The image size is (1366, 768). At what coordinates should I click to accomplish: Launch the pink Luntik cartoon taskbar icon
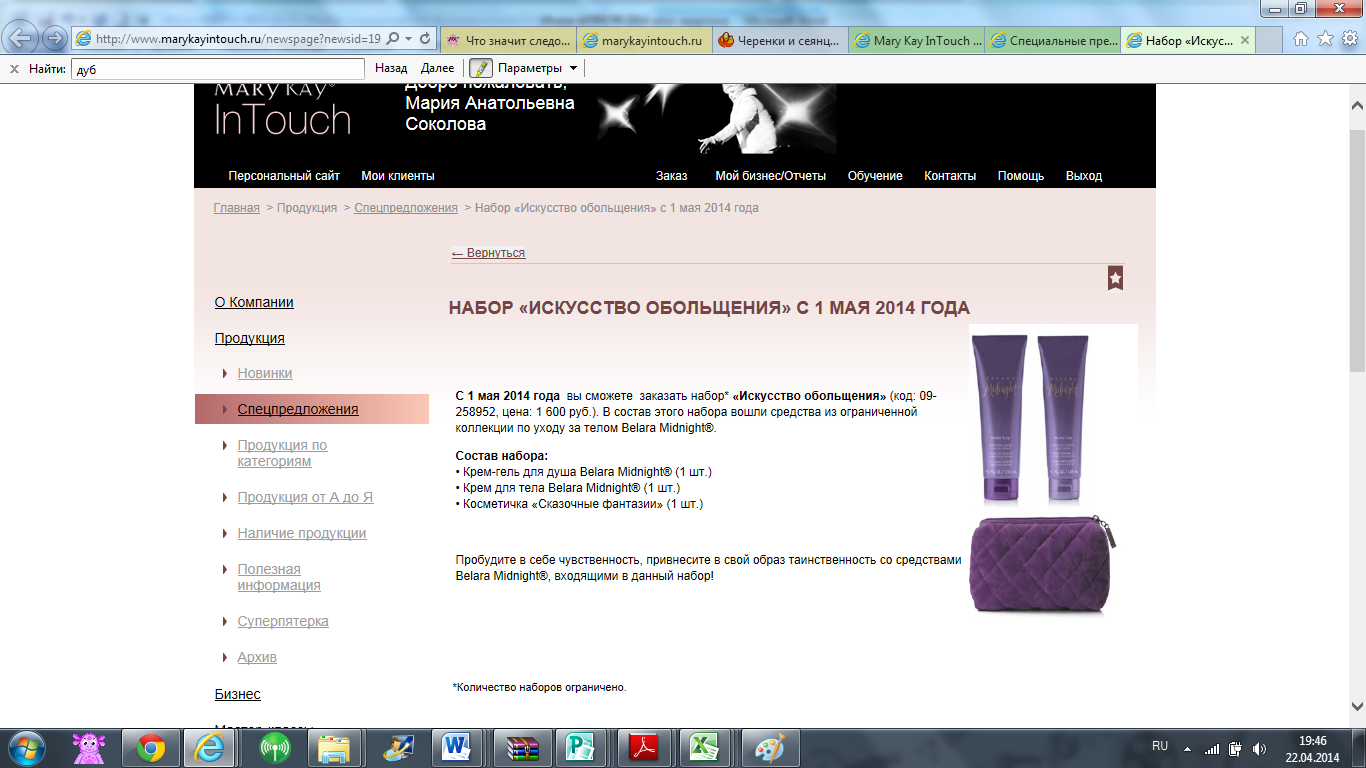point(91,748)
